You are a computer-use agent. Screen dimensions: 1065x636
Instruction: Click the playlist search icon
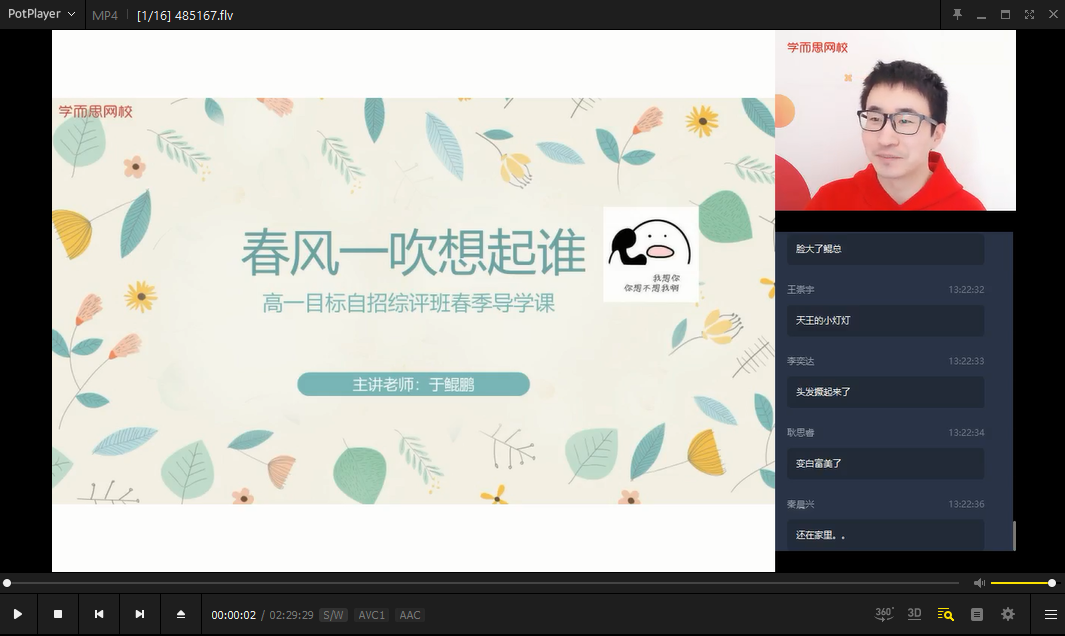tap(946, 614)
